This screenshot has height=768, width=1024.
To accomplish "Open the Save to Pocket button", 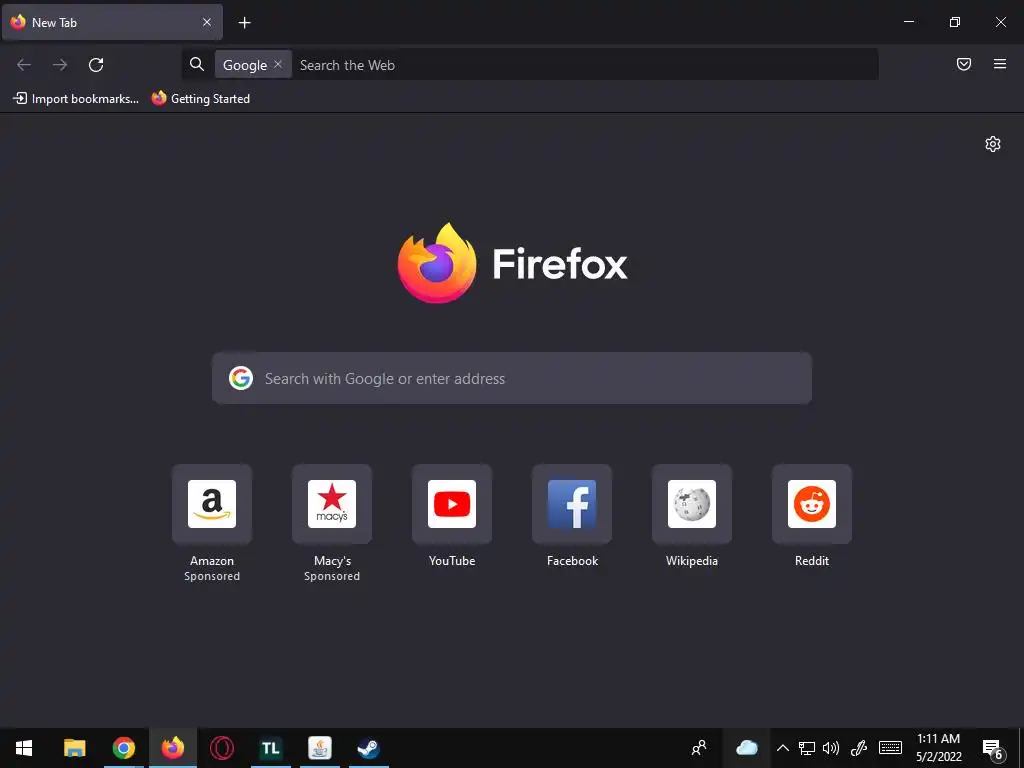I will (x=964, y=64).
